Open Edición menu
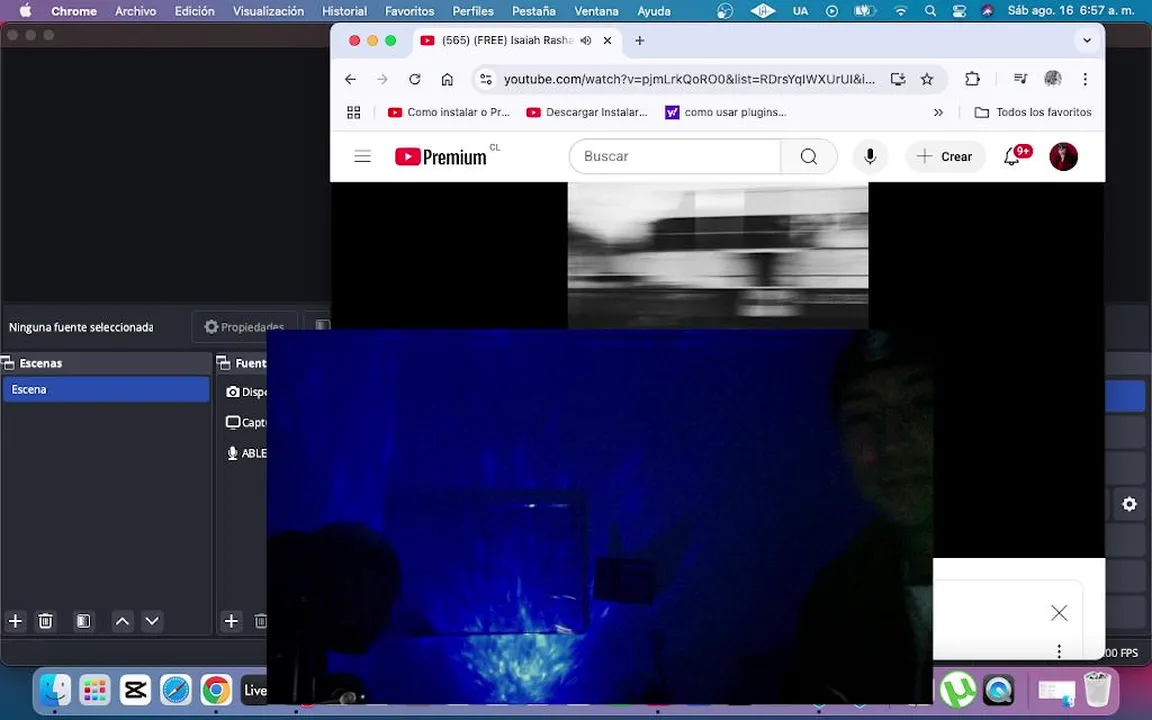Image resolution: width=1152 pixels, height=720 pixels. 195,11
